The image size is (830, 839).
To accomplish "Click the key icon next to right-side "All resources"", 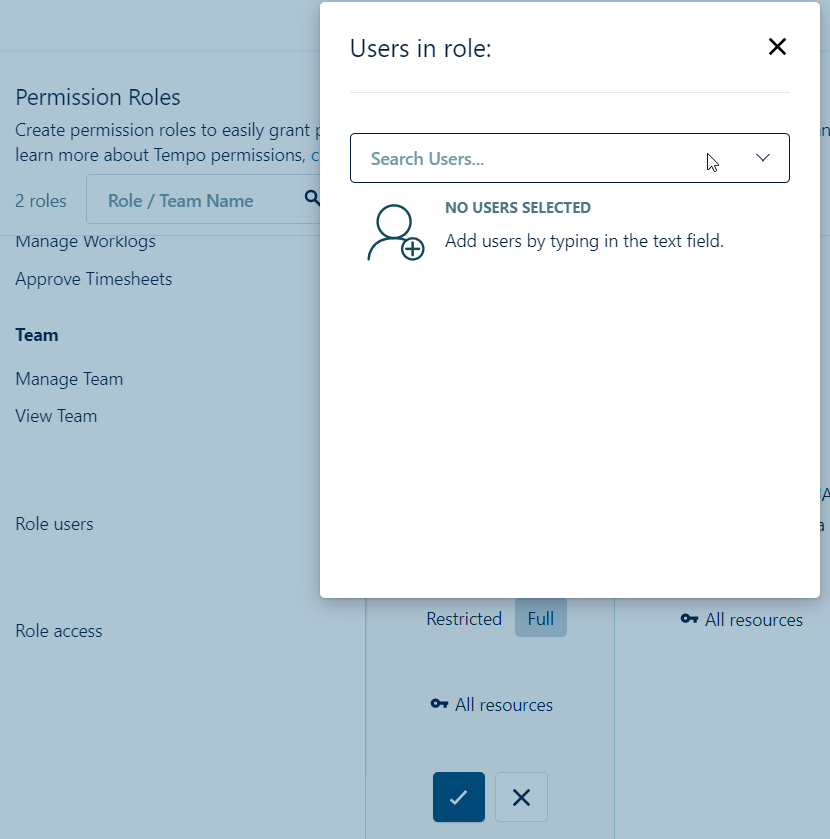I will coord(689,619).
